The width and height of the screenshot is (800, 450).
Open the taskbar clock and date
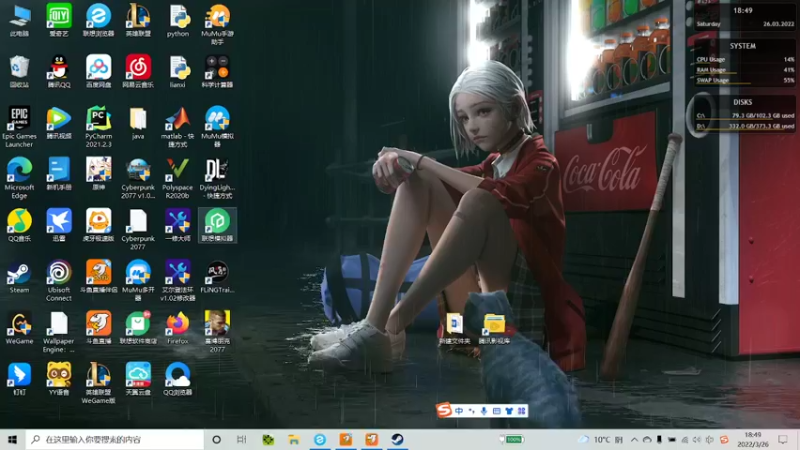click(x=753, y=439)
